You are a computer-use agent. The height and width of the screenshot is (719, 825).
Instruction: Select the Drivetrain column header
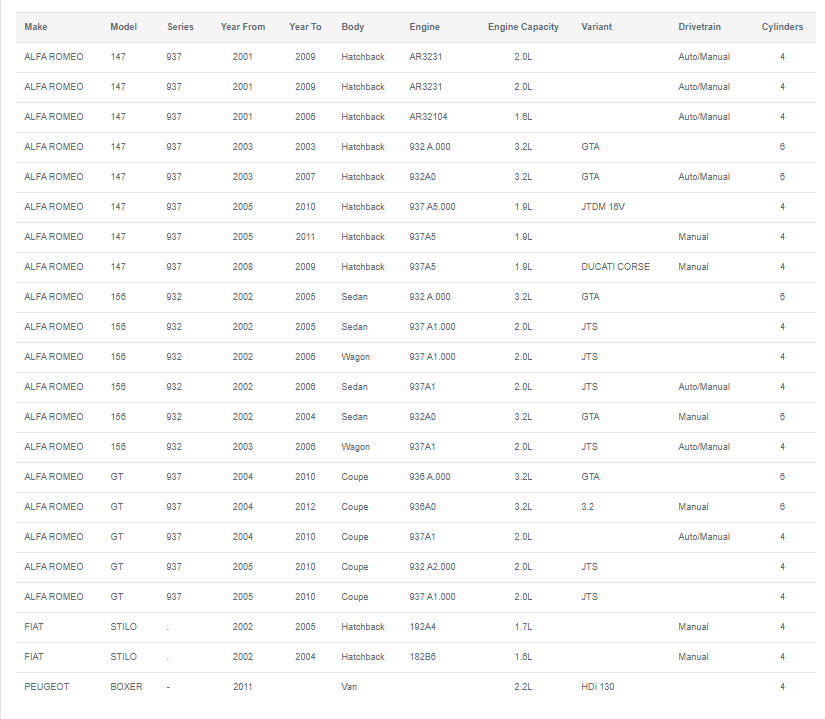coord(699,27)
